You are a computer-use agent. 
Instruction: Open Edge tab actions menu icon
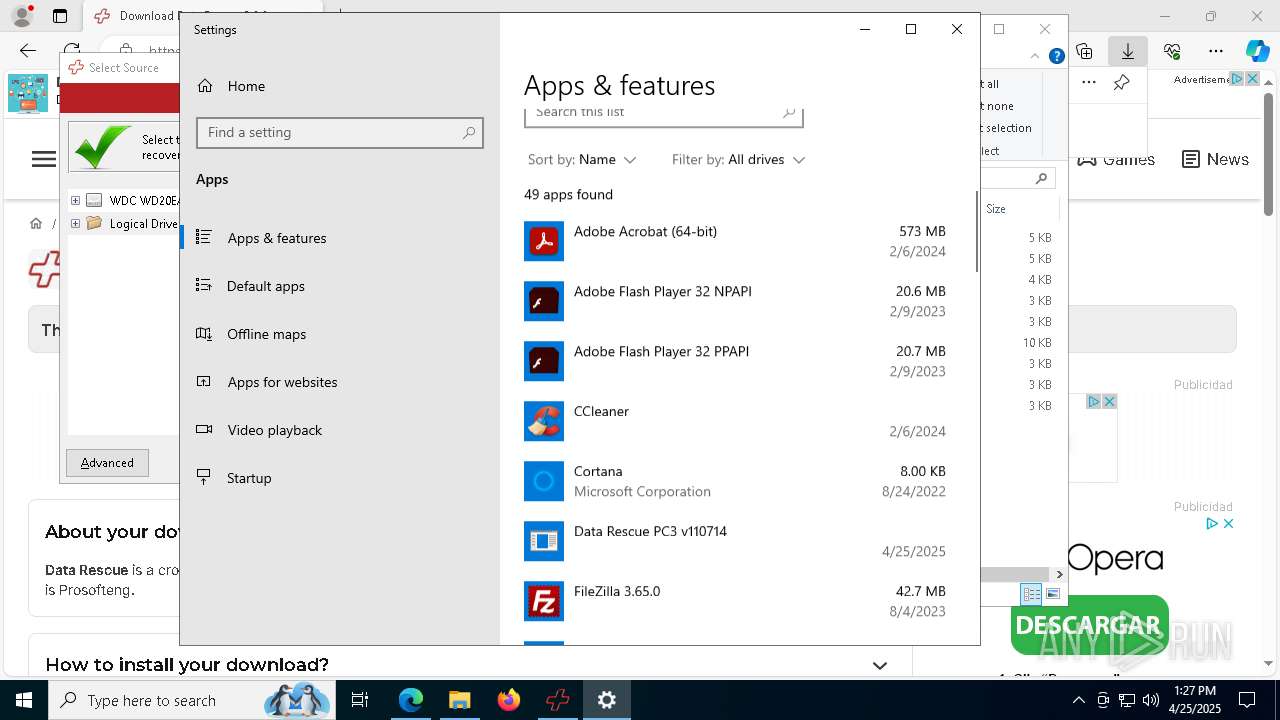tap(60, 16)
